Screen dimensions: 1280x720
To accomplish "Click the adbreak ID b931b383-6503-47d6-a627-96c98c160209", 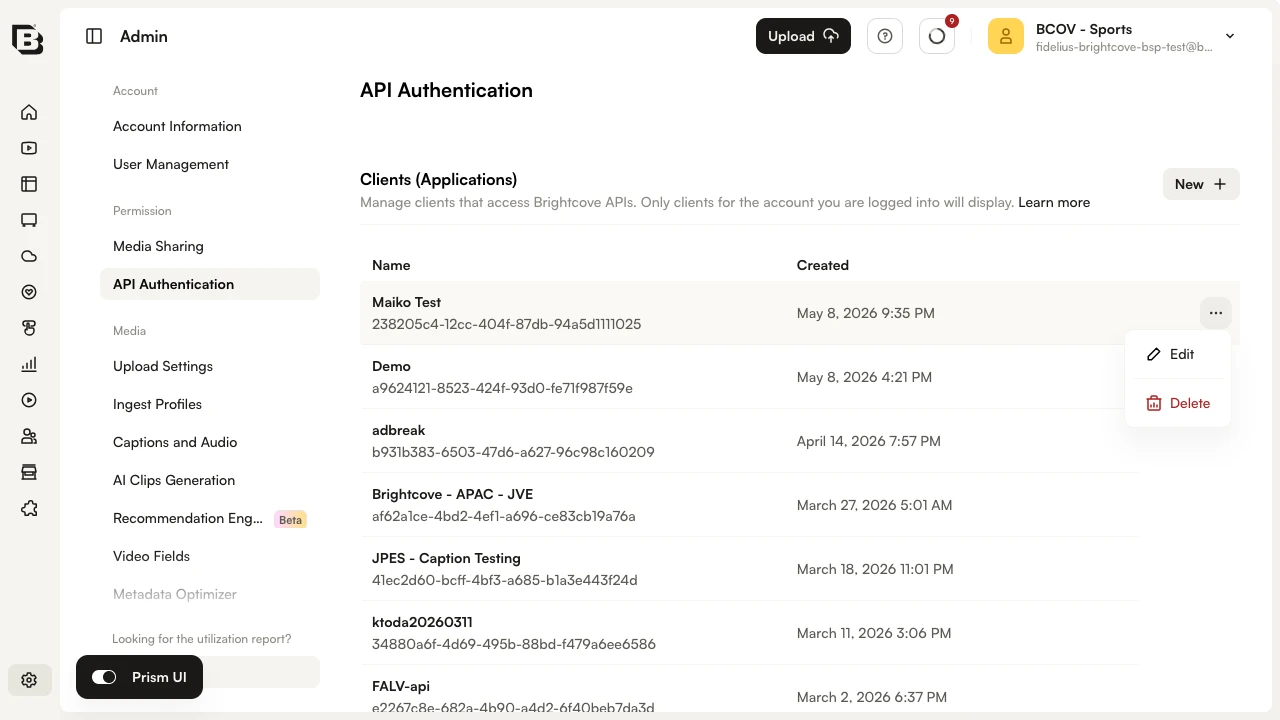I will coord(513,452).
